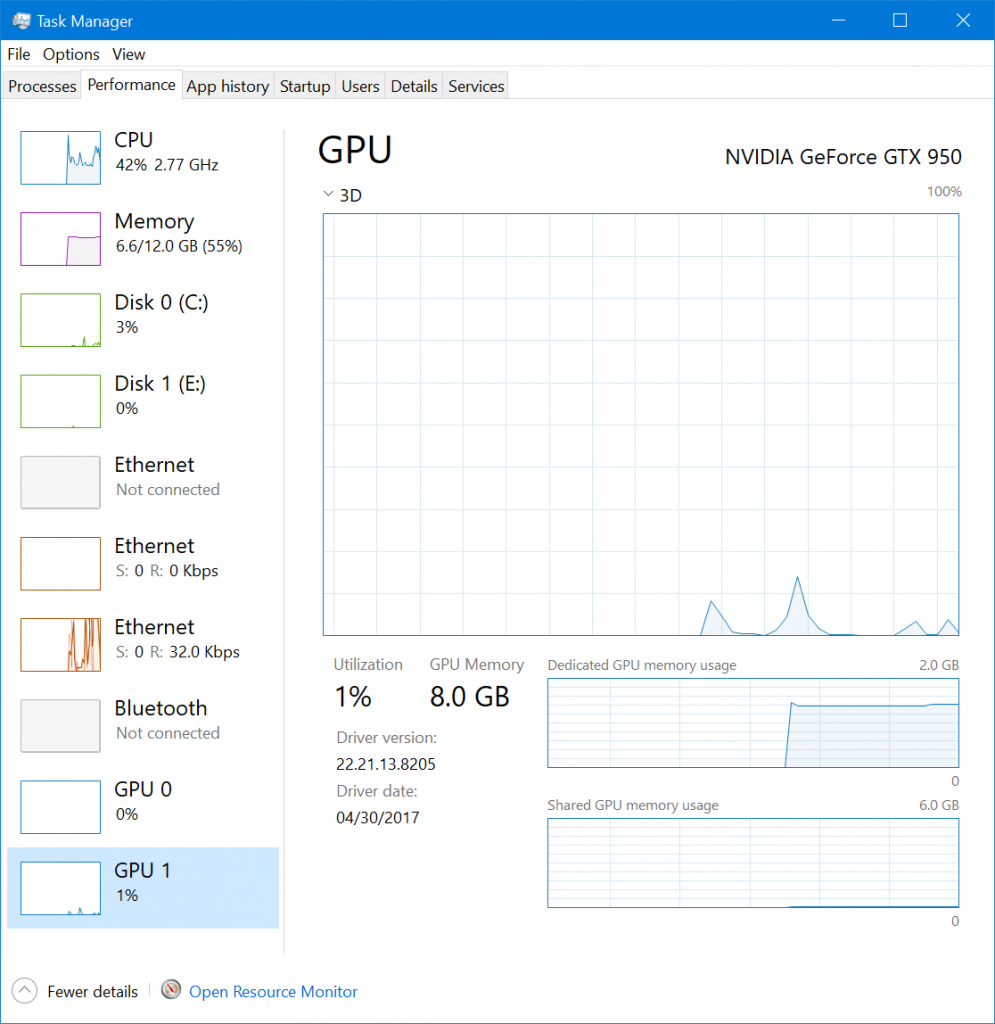
Task: Open the View menu
Action: [128, 54]
